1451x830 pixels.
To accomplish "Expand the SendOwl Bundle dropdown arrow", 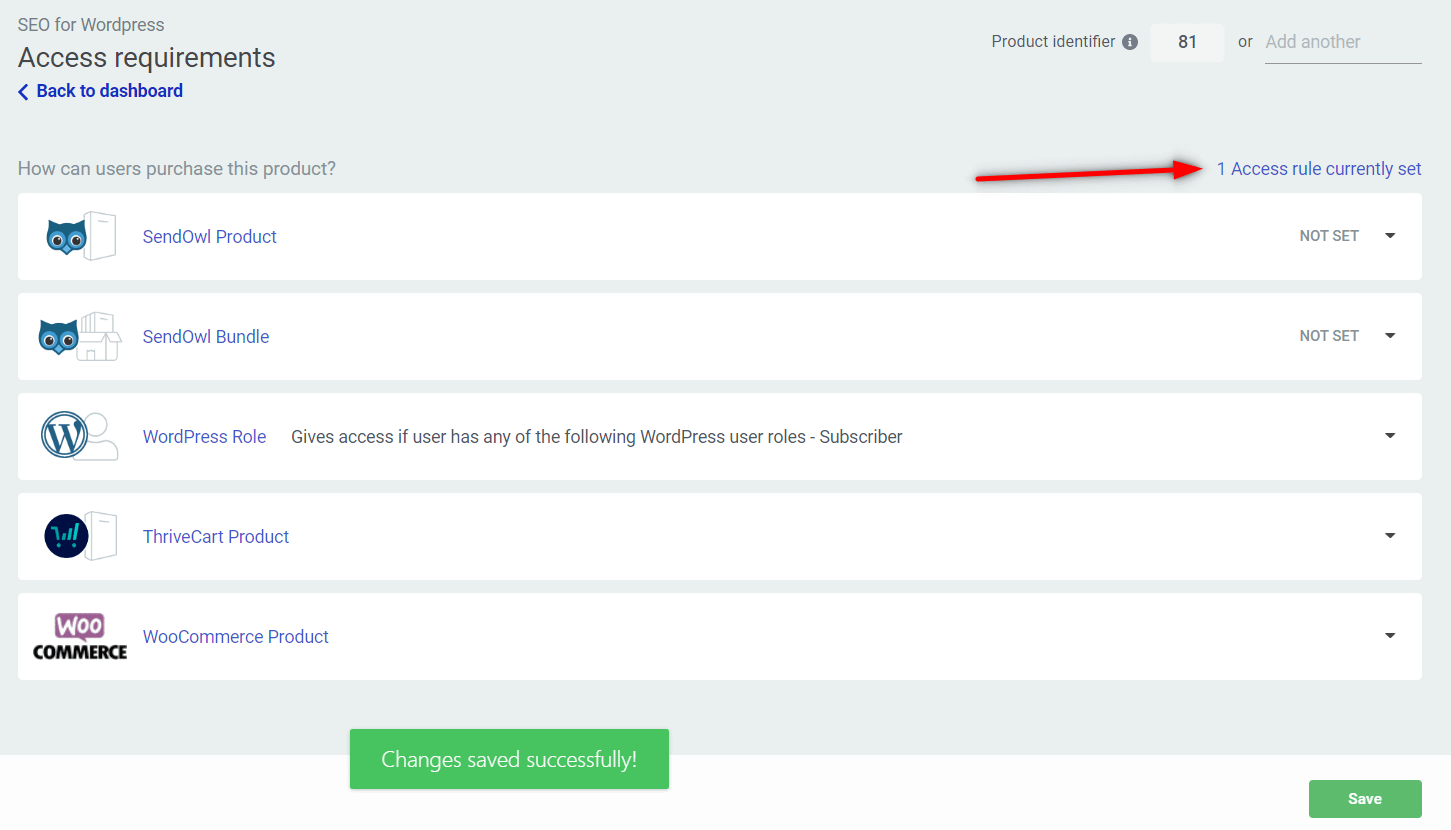I will pyautogui.click(x=1390, y=336).
